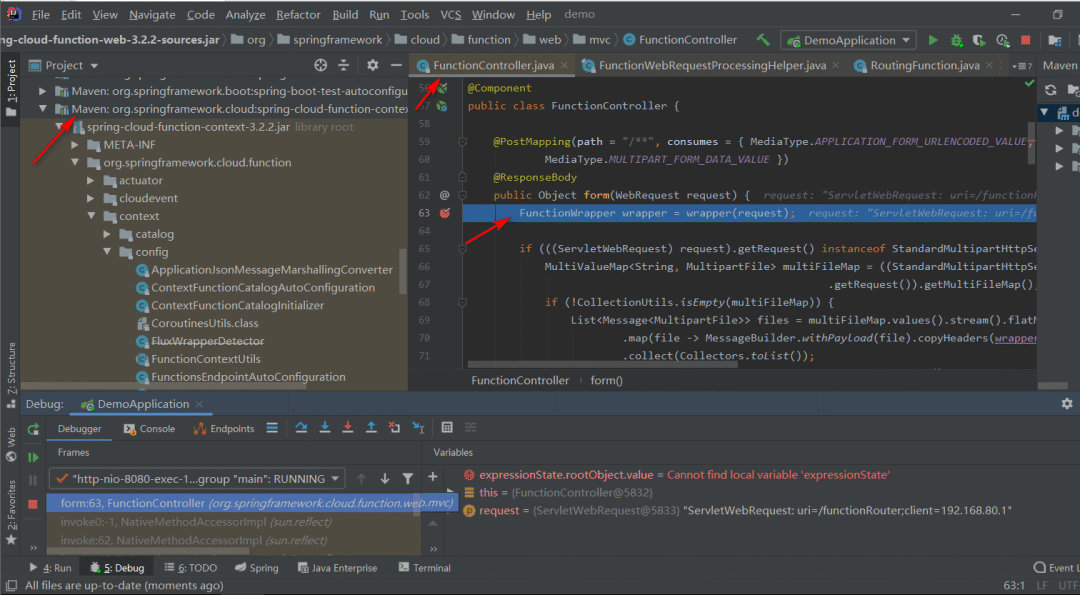Expand the actuator package

[91, 180]
